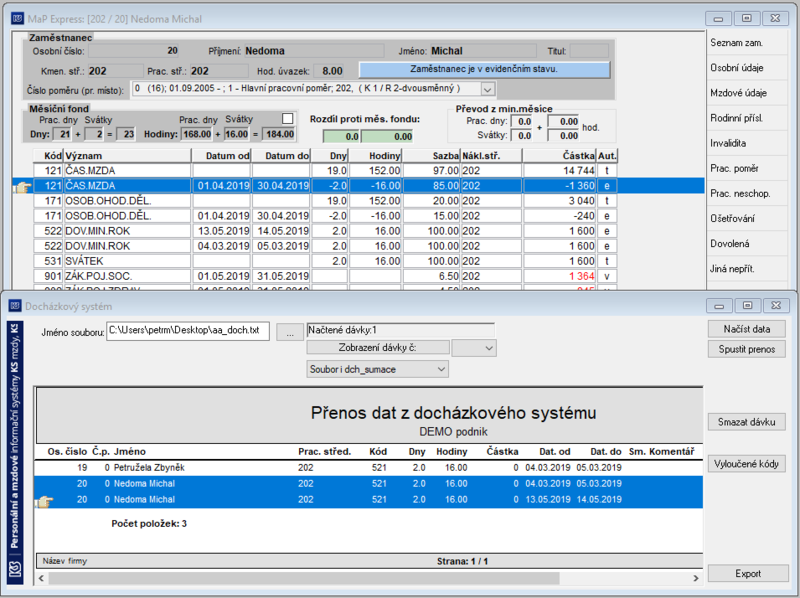
Task: Click the left arrow of the horizontal scrollbar
Action: (41, 578)
